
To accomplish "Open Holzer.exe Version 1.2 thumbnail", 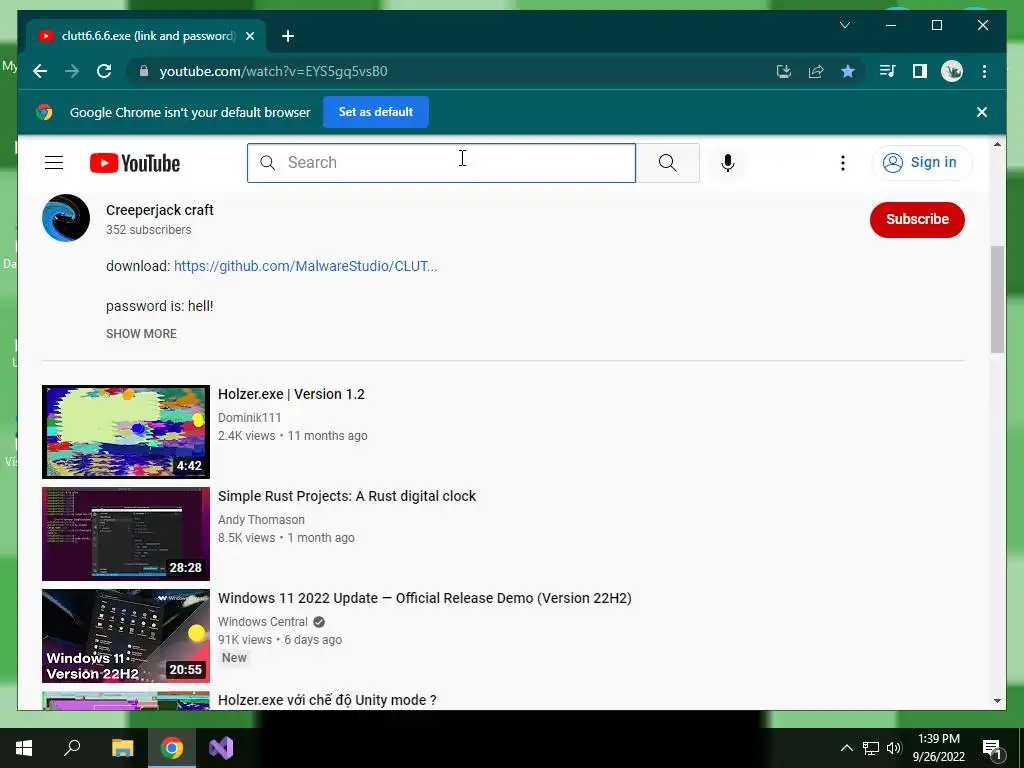I will pyautogui.click(x=126, y=432).
